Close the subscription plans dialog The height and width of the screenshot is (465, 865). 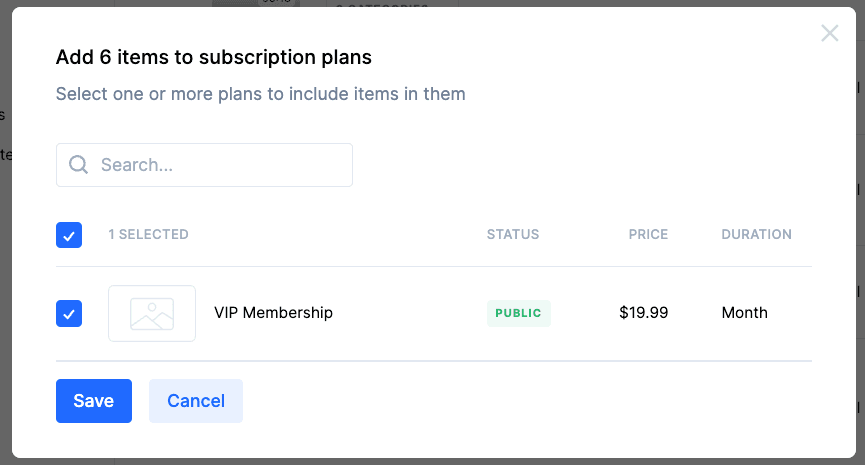pos(829,33)
